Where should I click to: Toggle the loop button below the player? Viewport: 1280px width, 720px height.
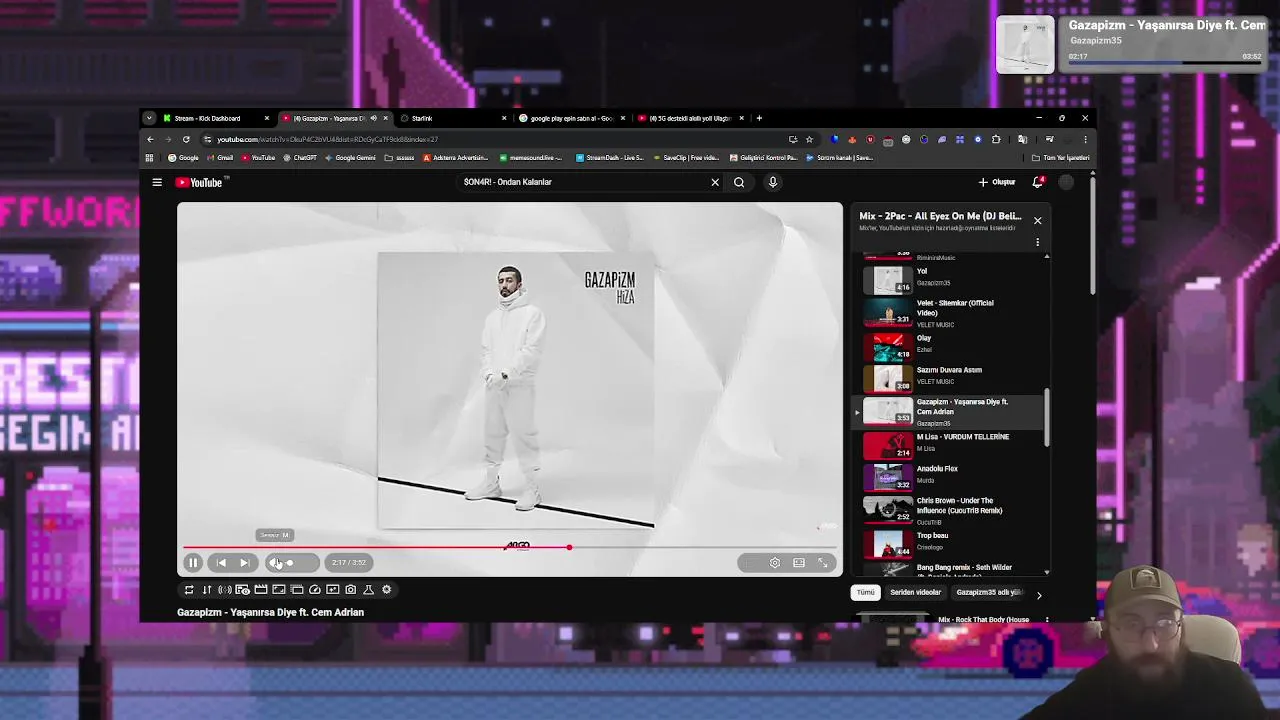point(189,590)
